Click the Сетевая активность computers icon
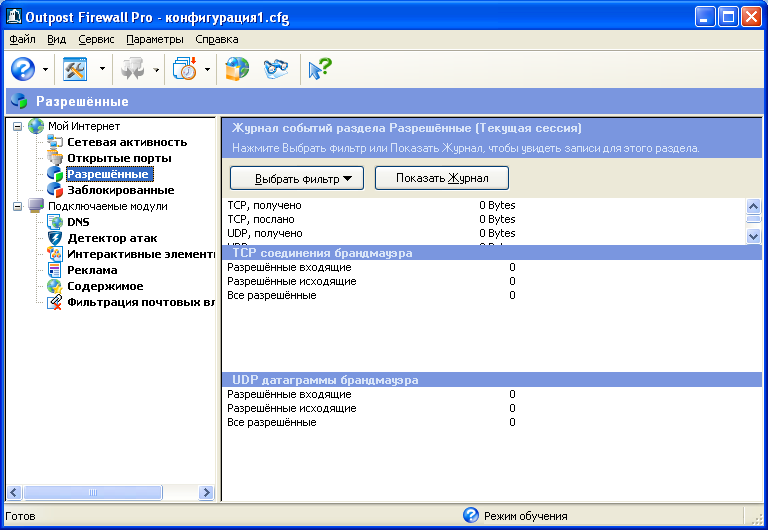Screen dimensions: 768x530 [x=54, y=142]
